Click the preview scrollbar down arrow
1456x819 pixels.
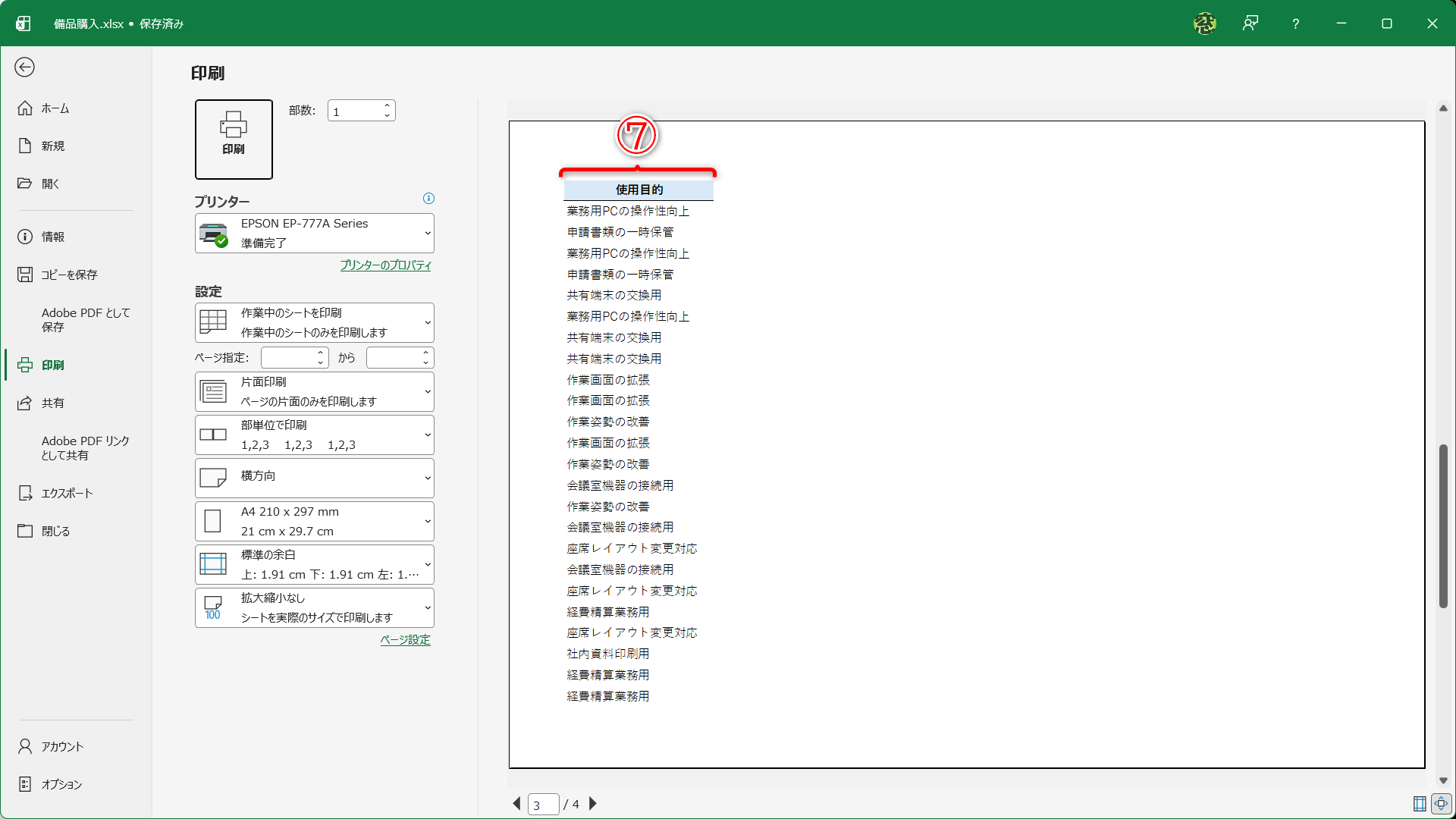pos(1443,780)
